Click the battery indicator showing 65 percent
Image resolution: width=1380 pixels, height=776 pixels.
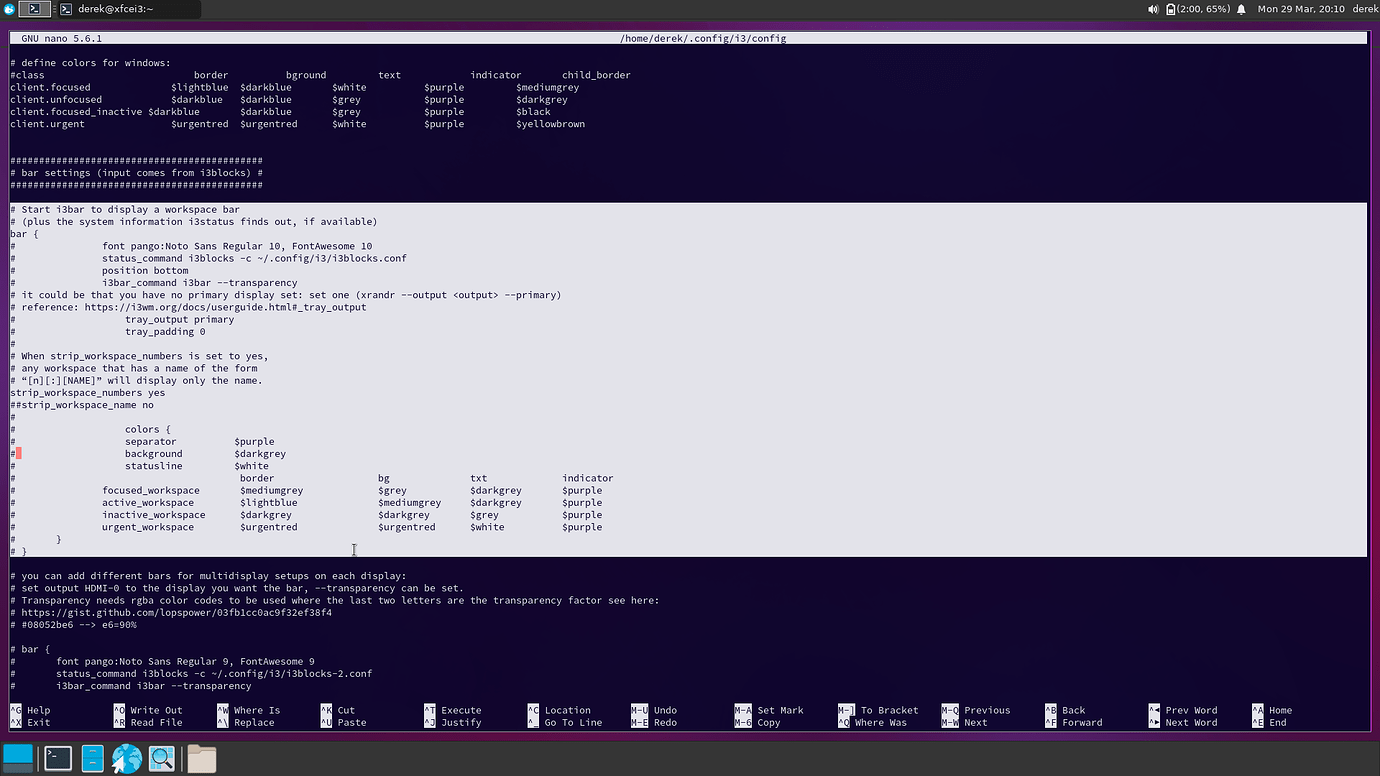click(1197, 9)
